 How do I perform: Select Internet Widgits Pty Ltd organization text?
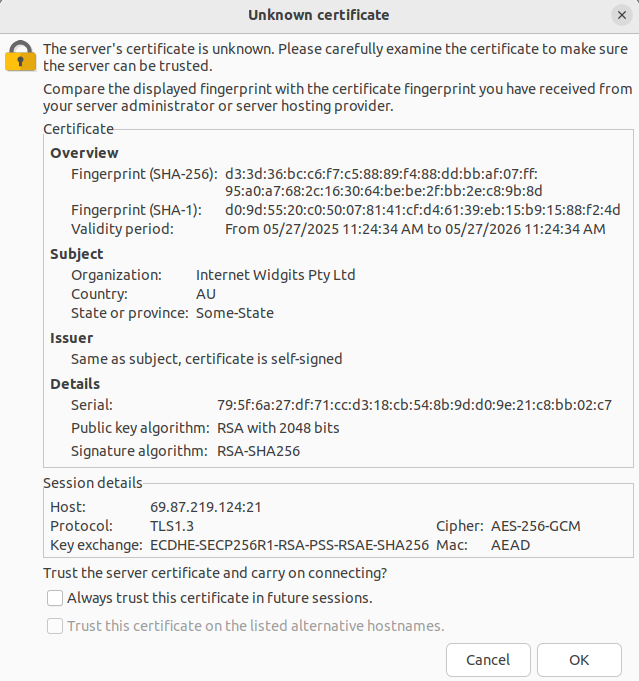pos(275,275)
